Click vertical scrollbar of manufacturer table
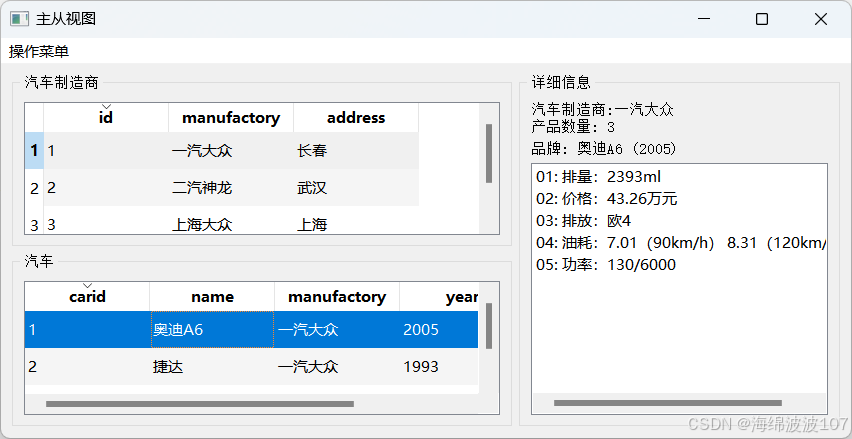This screenshot has height=439, width=852. [488, 153]
